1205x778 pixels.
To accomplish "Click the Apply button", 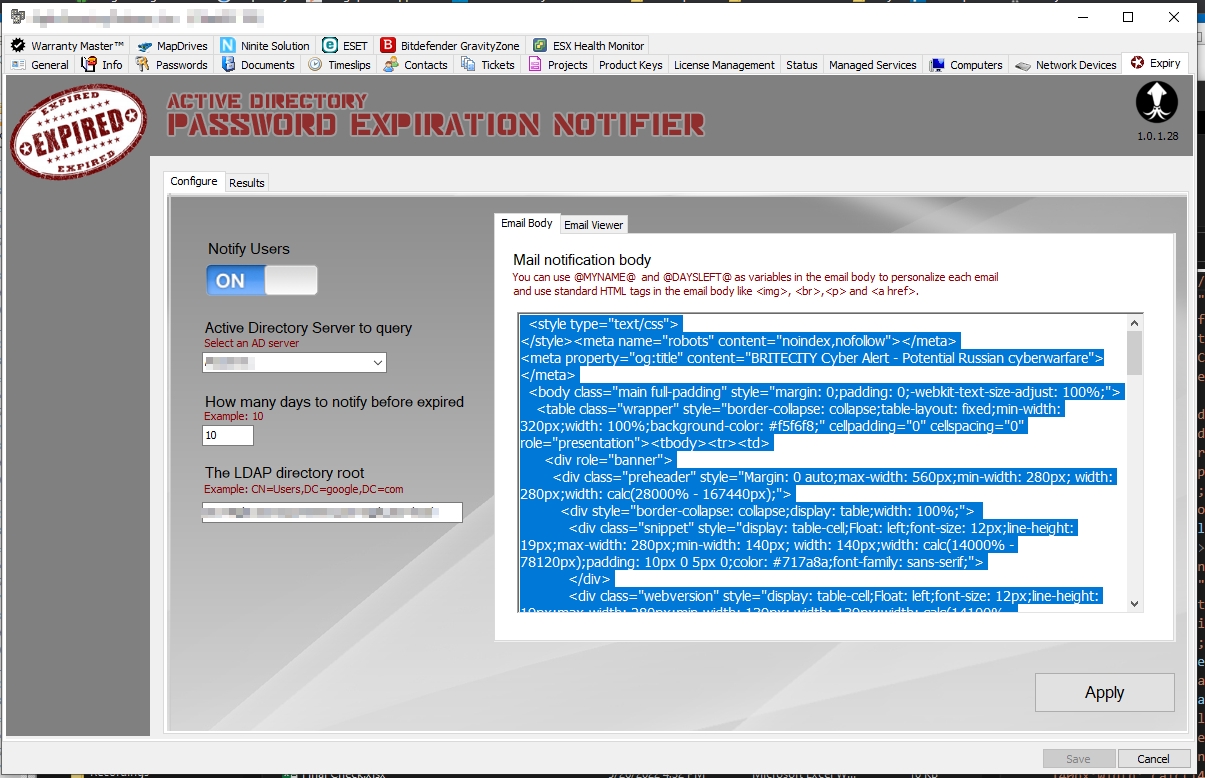I will point(1104,693).
